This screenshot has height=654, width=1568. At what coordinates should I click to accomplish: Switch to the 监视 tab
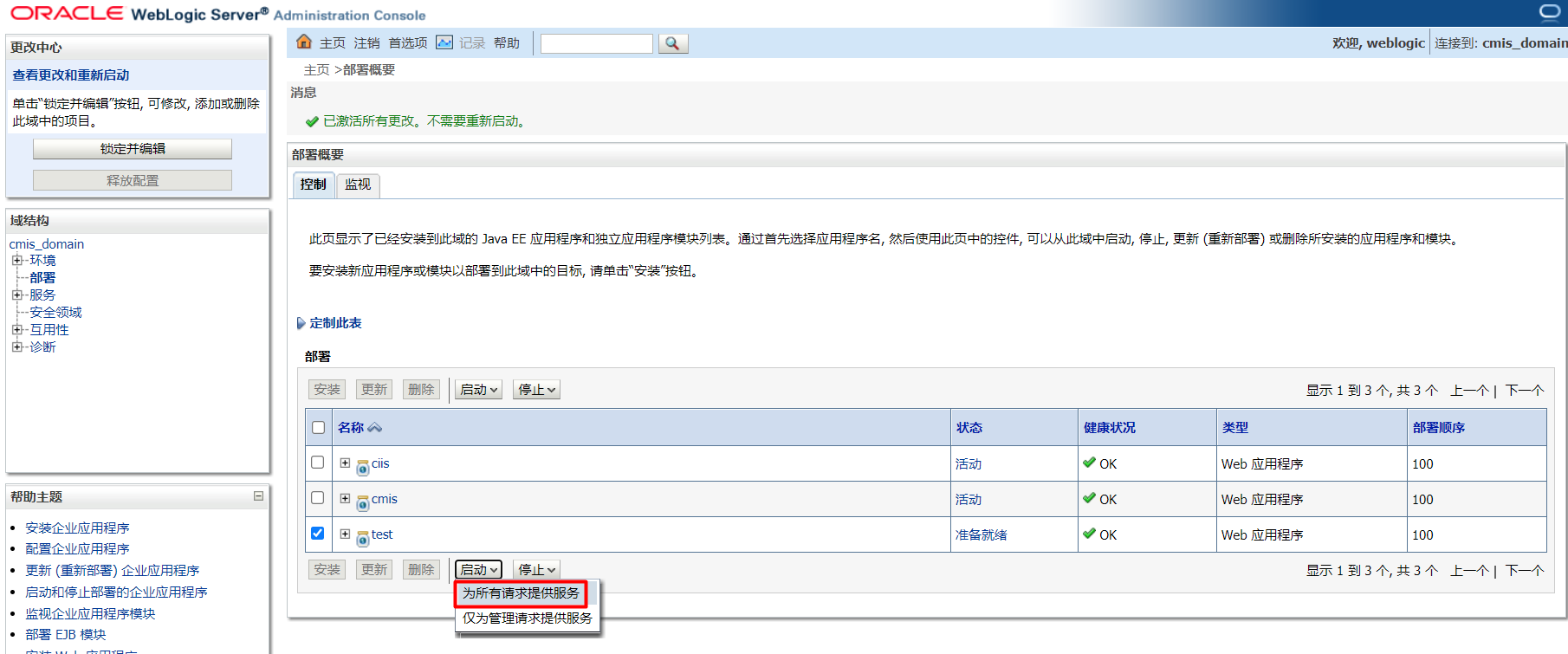[x=357, y=185]
